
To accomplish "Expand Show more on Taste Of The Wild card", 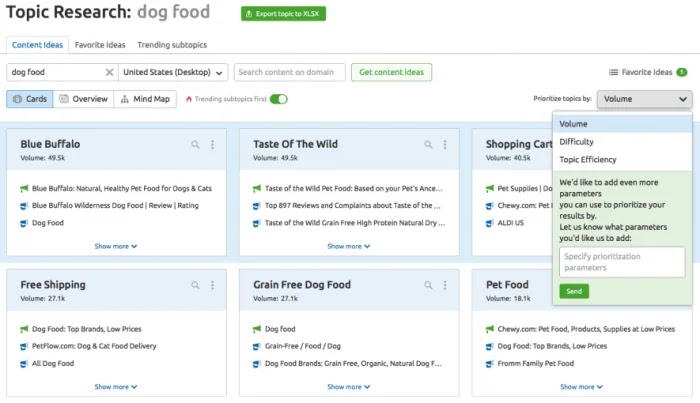I will click(349, 246).
